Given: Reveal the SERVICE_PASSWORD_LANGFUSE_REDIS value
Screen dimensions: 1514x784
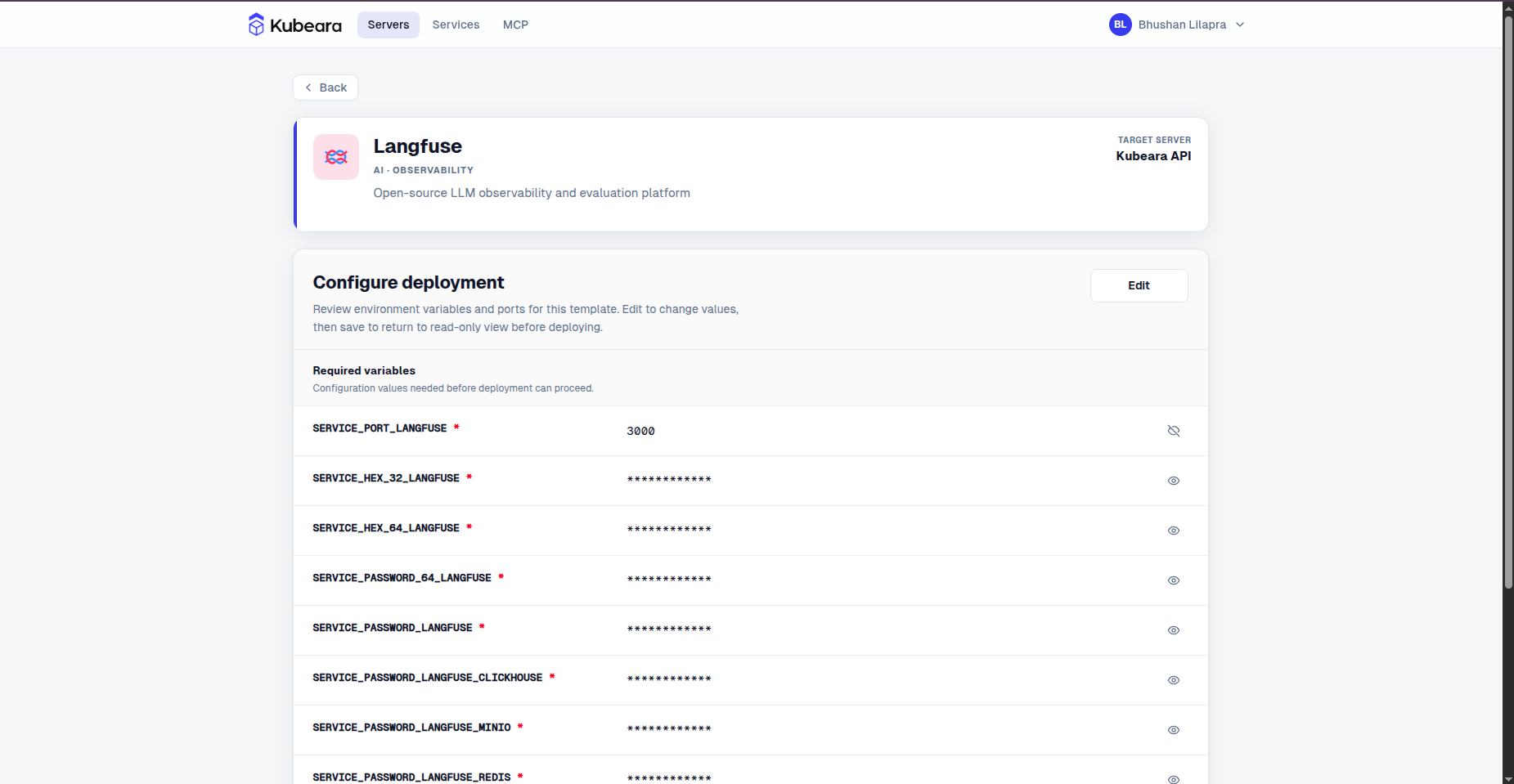Looking at the screenshot, I should coord(1174,779).
